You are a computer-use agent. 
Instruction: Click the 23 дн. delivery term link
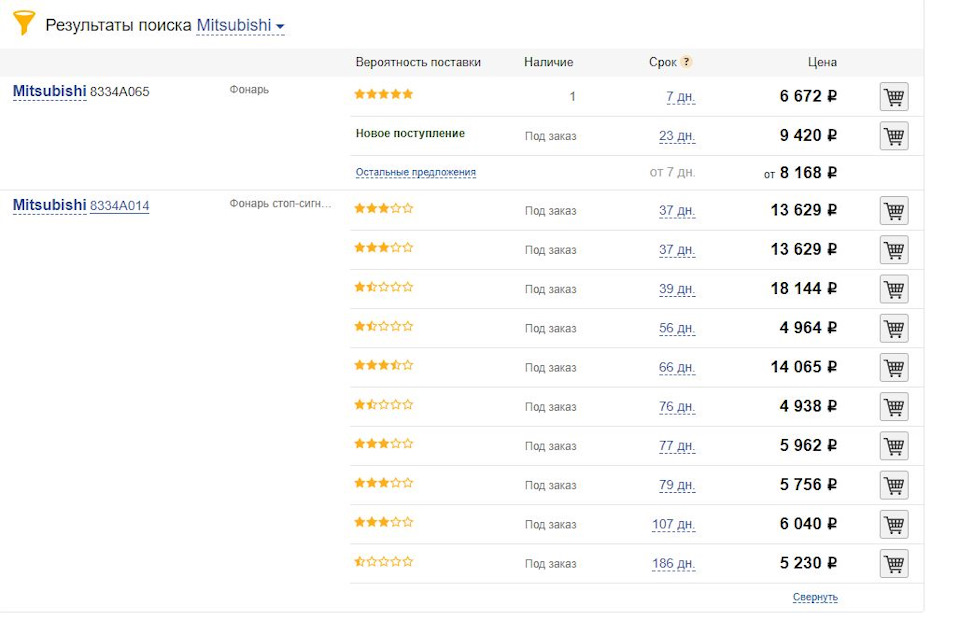point(677,136)
